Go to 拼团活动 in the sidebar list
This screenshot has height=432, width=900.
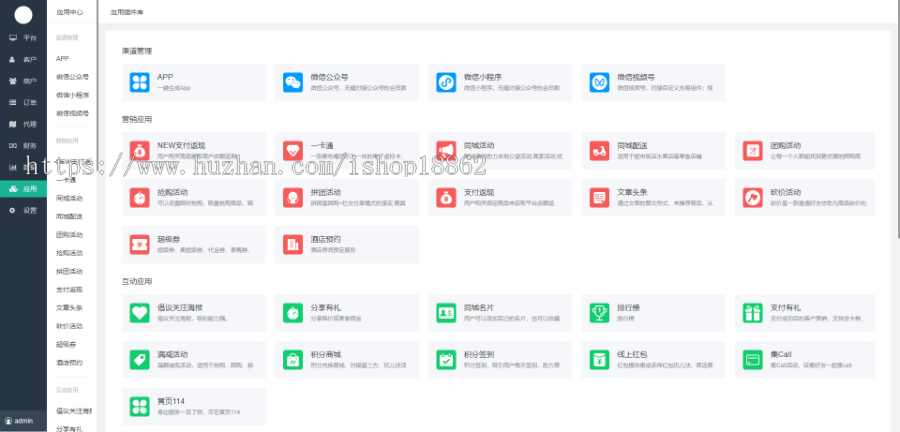69,271
